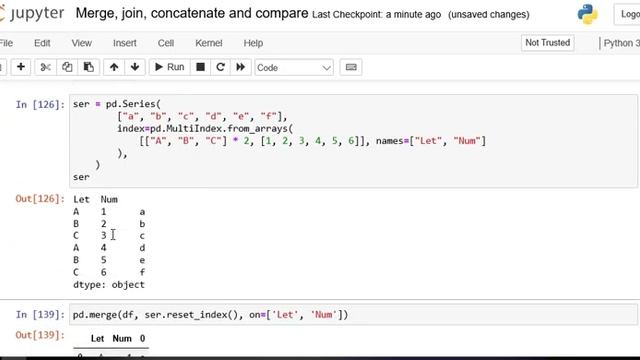Open the command palette keyboard icon
The image size is (640, 360).
(351, 67)
